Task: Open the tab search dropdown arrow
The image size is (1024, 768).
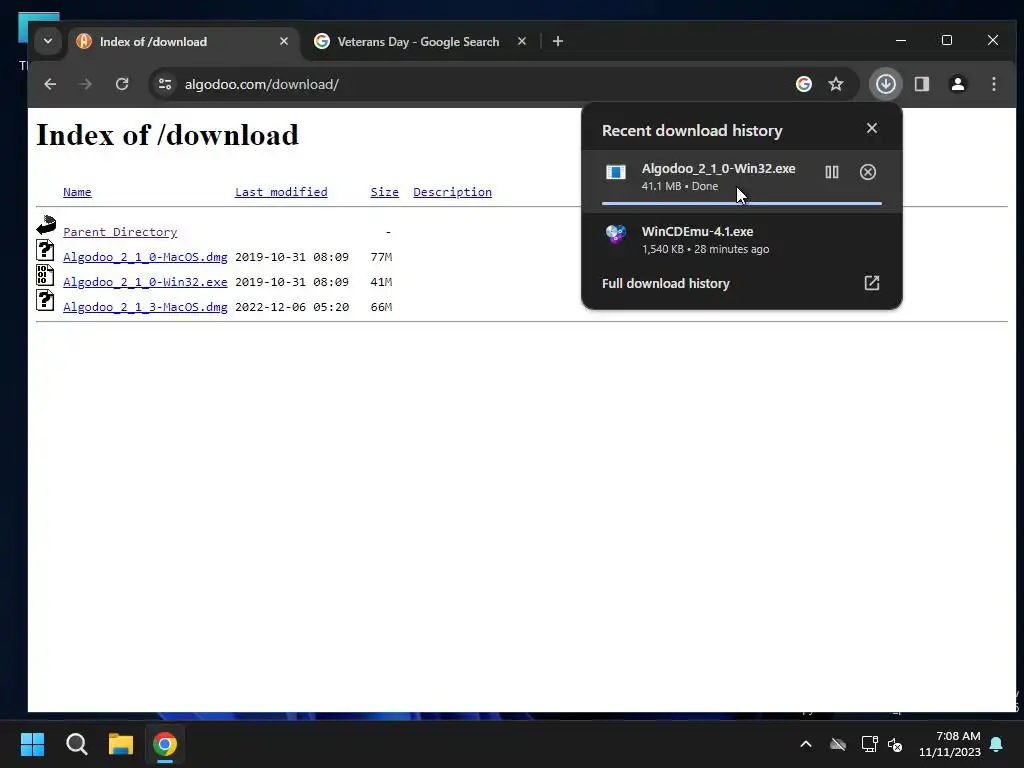Action: pos(48,41)
